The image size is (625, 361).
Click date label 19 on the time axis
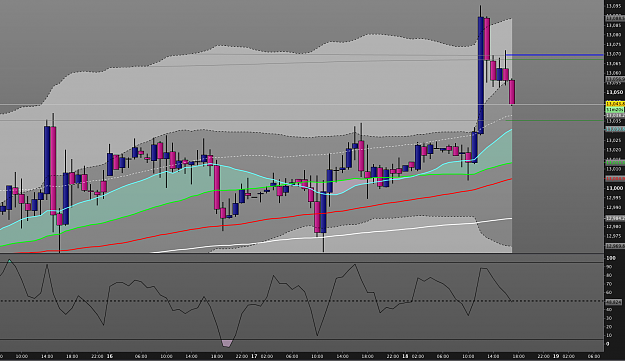(556, 356)
